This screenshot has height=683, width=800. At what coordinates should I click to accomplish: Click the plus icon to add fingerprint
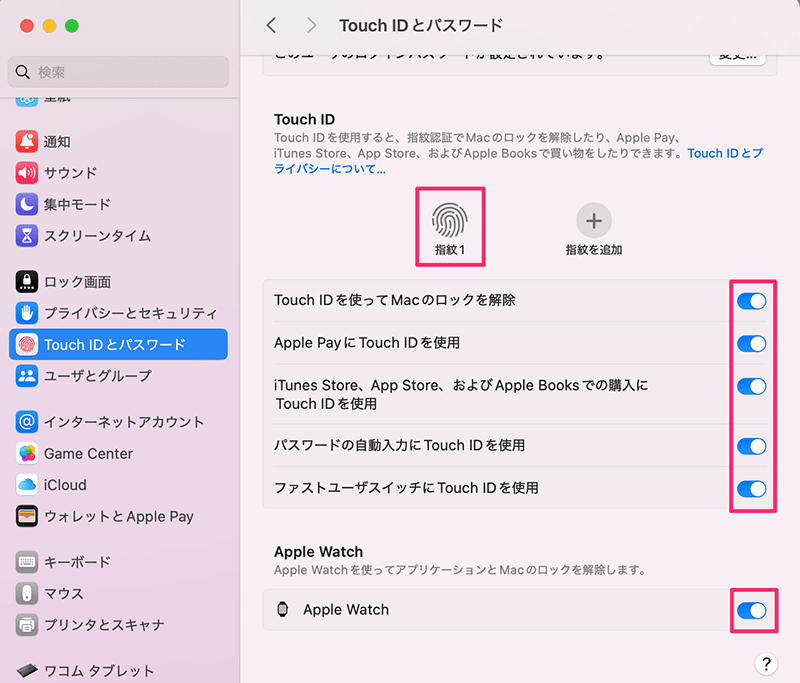click(x=594, y=220)
